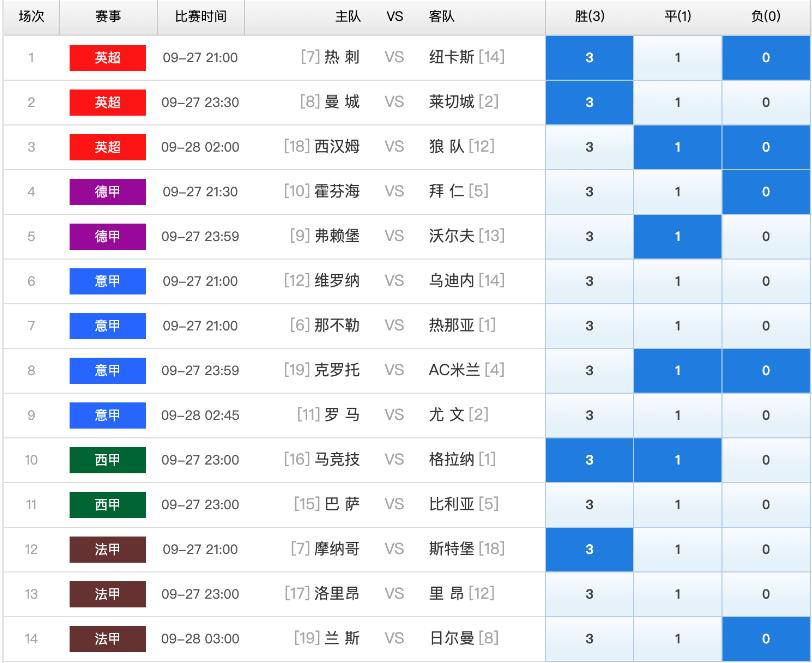The width and height of the screenshot is (812, 663).
Task: Select win (3) for 维罗纳 vs 乌迪内
Action: pos(589,281)
